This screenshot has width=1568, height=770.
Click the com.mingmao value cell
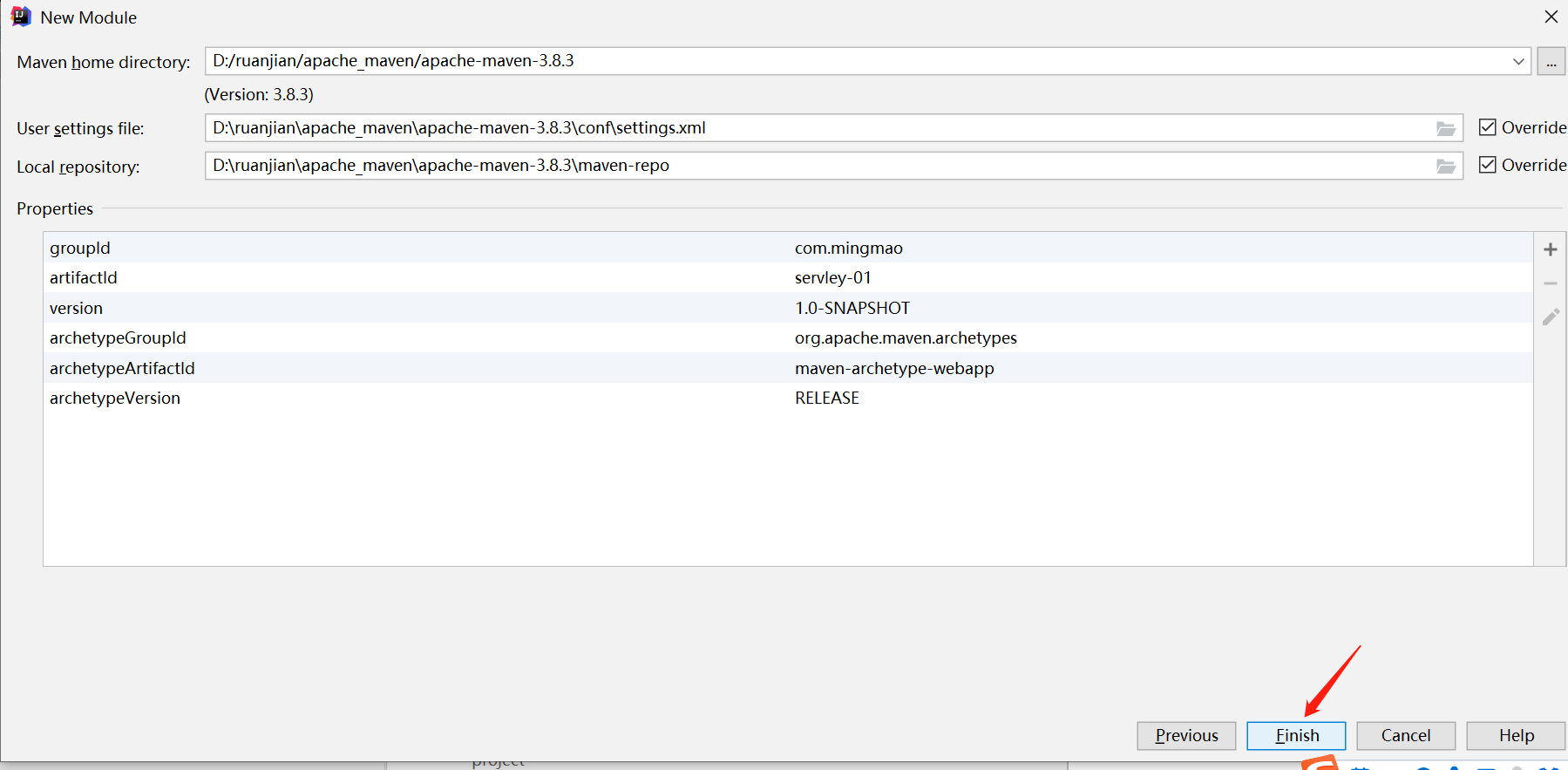coord(848,248)
